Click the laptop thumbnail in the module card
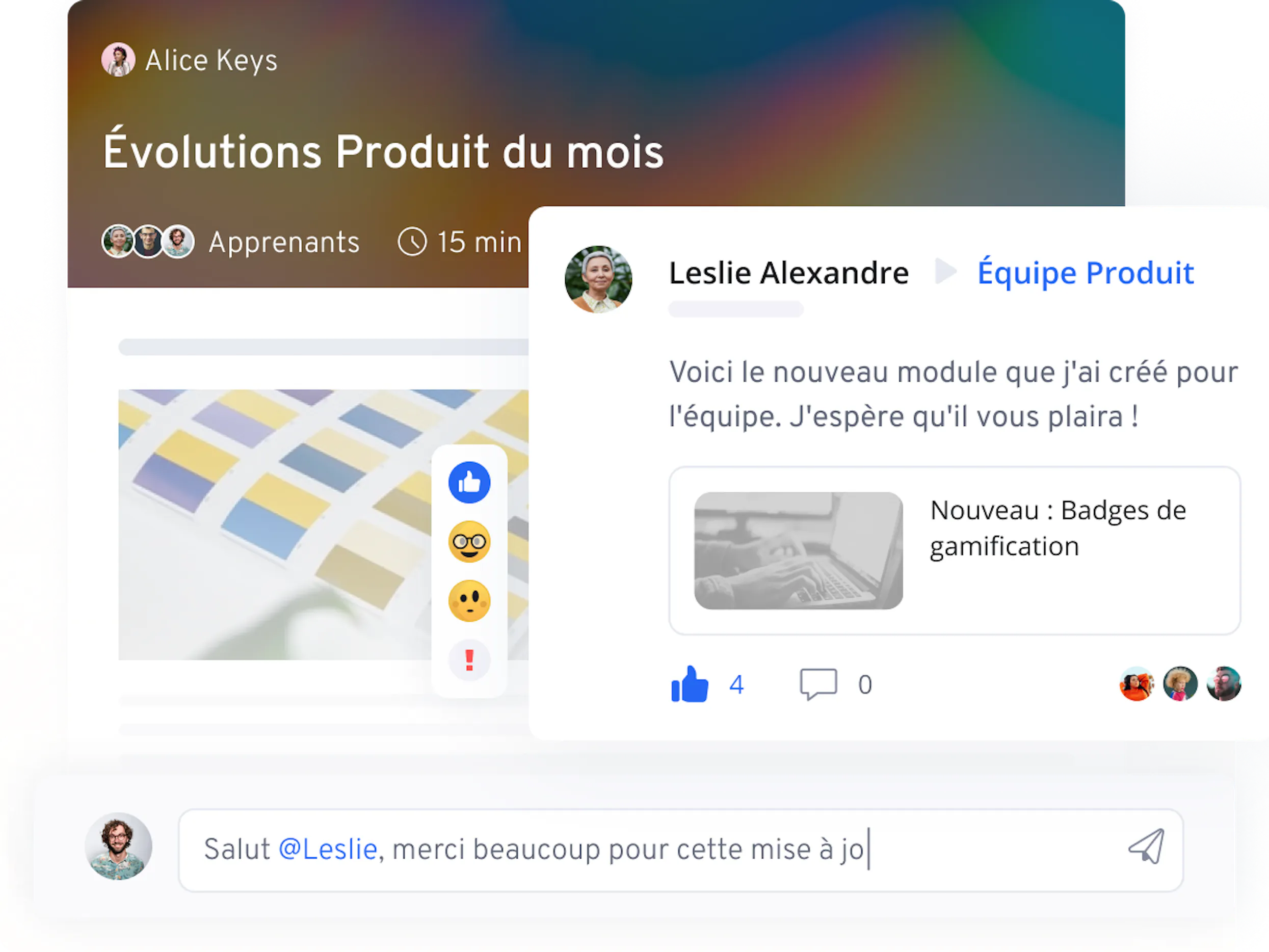Viewport: 1269px width, 952px height. pyautogui.click(x=799, y=551)
